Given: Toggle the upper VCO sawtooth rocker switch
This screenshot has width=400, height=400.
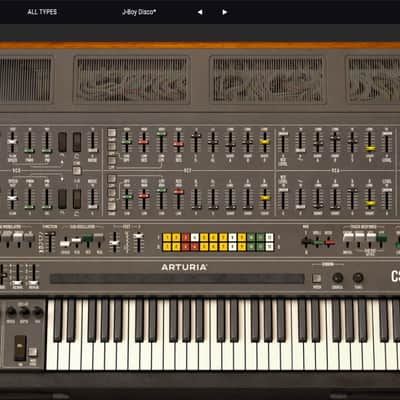Looking at the screenshot, I should [x=77, y=142].
